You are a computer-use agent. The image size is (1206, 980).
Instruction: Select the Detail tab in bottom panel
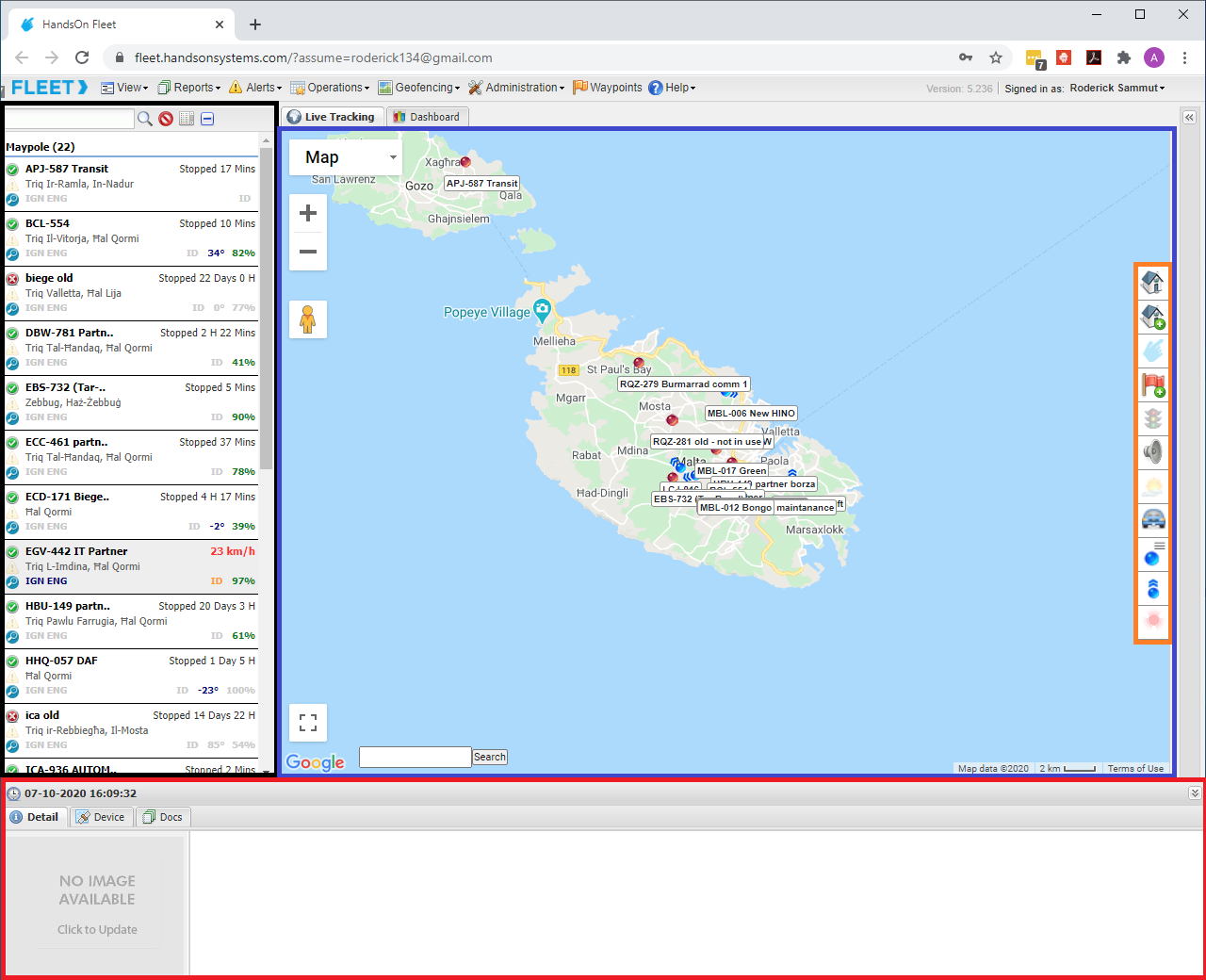[x=35, y=817]
